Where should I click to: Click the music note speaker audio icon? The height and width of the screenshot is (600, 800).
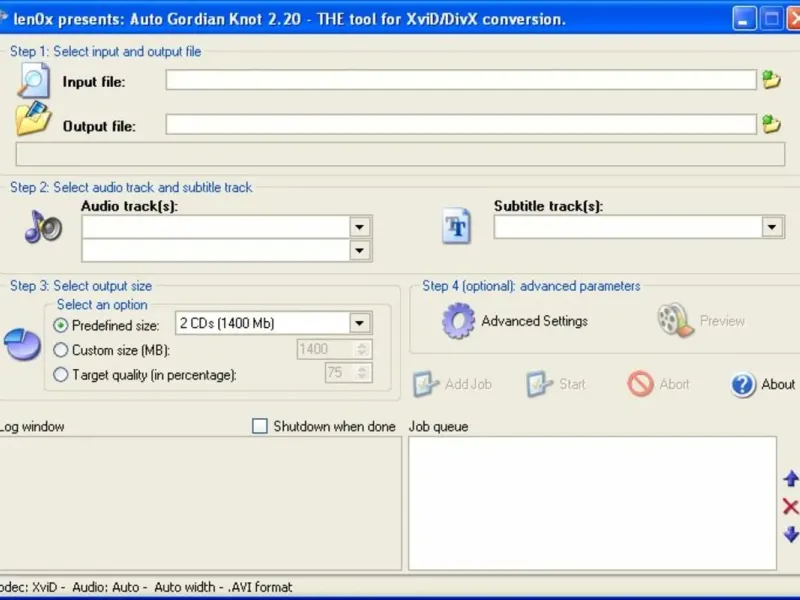(43, 227)
